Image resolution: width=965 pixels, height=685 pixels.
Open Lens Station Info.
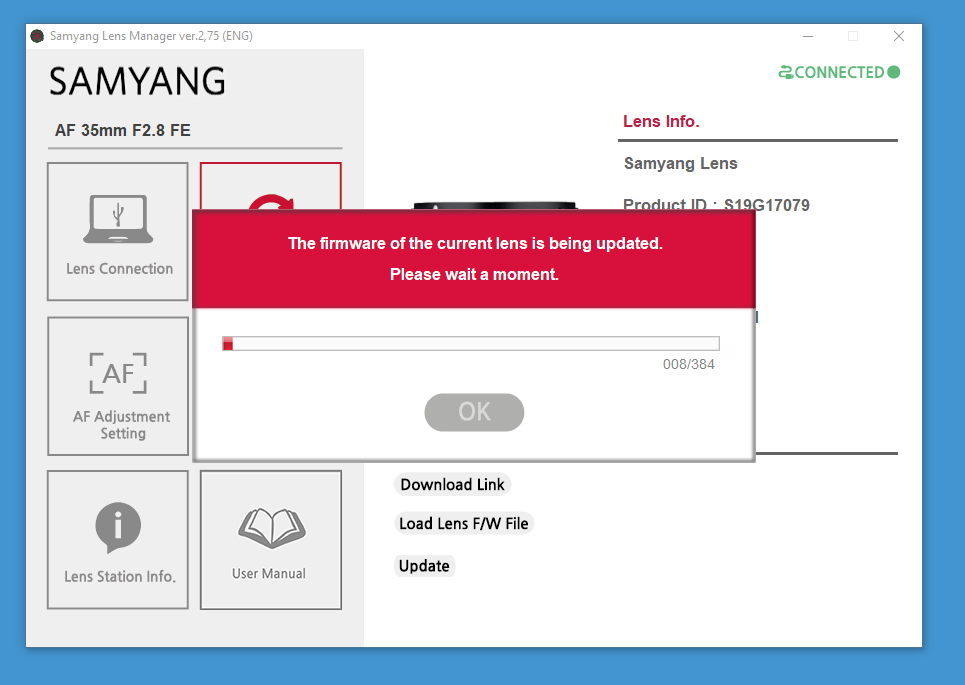click(118, 540)
